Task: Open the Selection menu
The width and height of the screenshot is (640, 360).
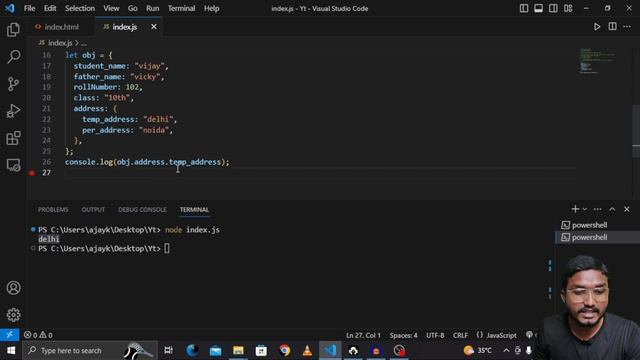Action: (80, 8)
